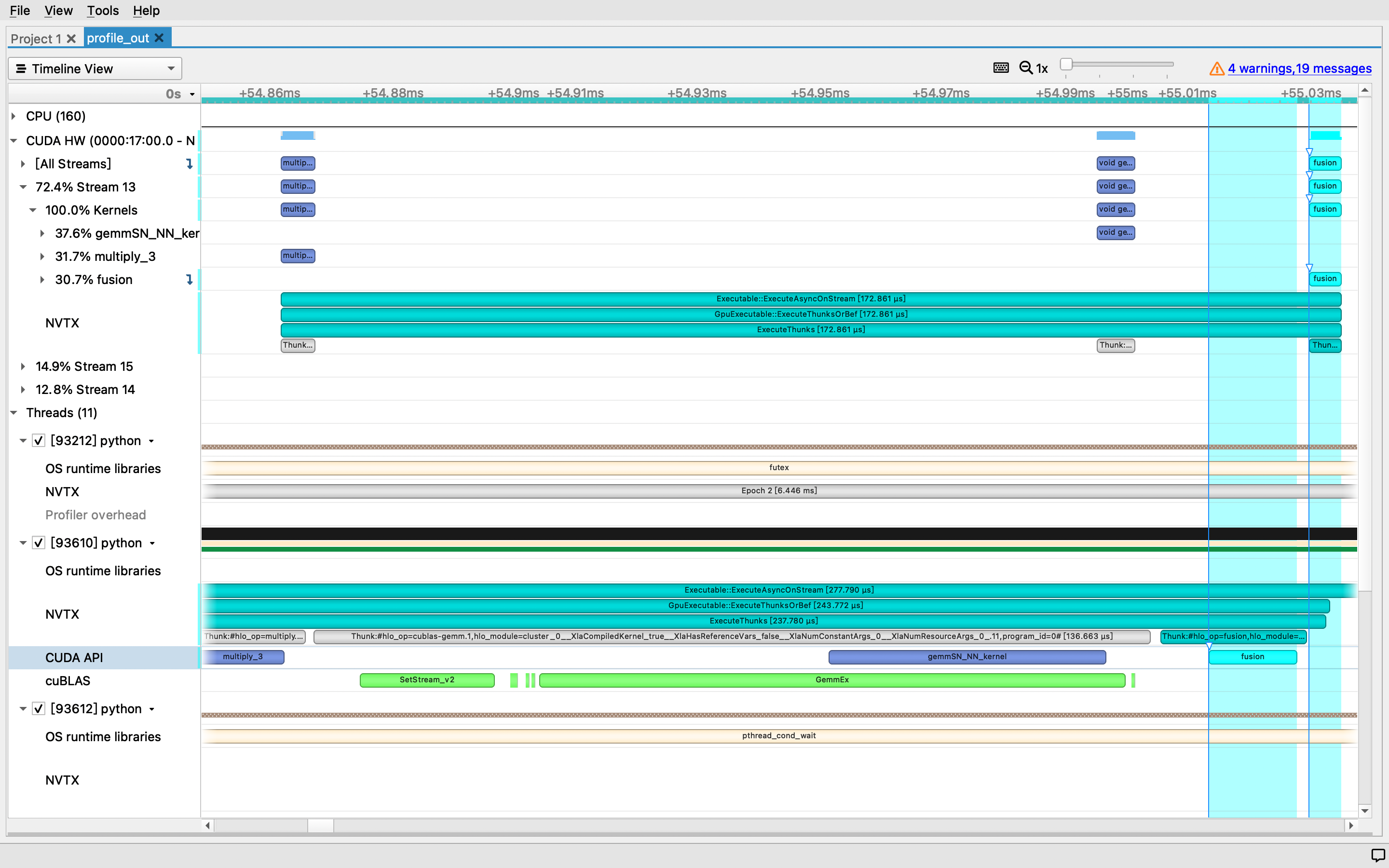
Task: Select the CUDA API row label
Action: 74,658
